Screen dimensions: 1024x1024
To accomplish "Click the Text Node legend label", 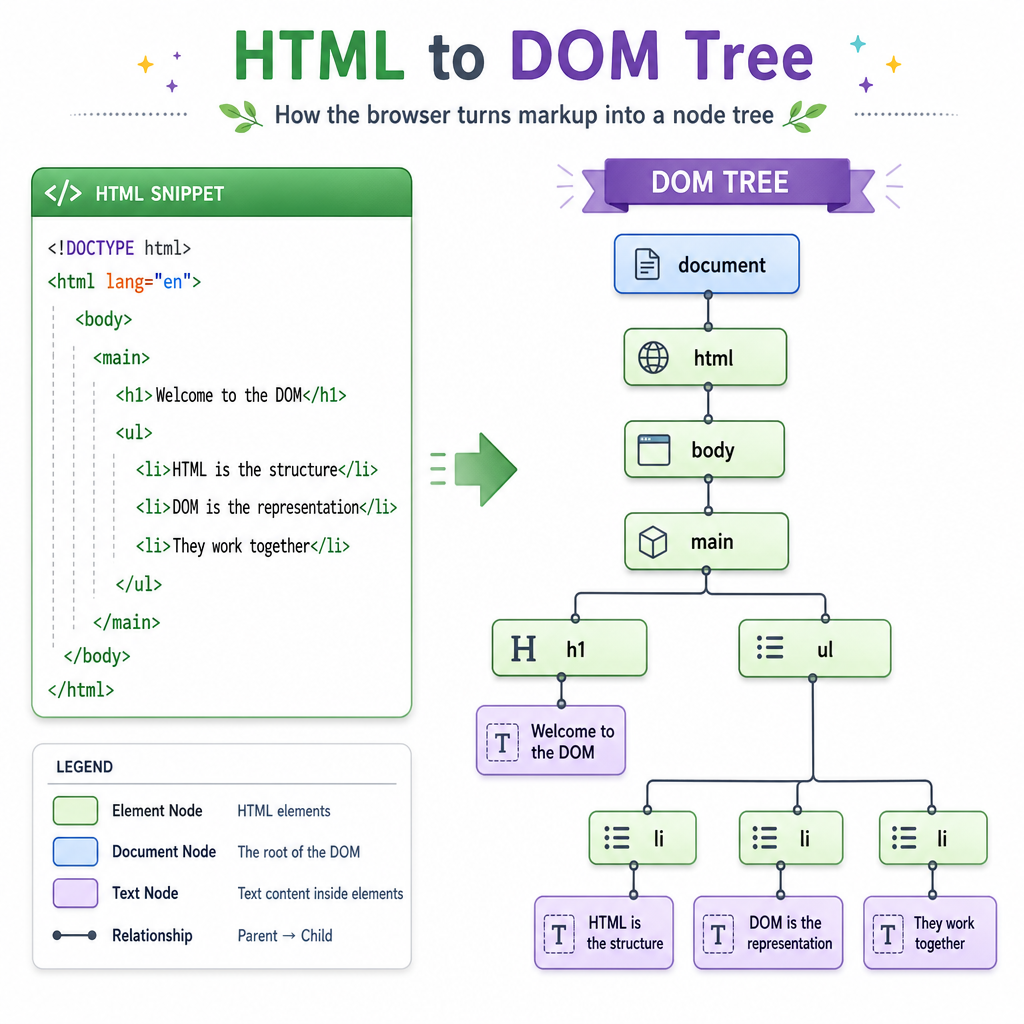I will point(145,893).
